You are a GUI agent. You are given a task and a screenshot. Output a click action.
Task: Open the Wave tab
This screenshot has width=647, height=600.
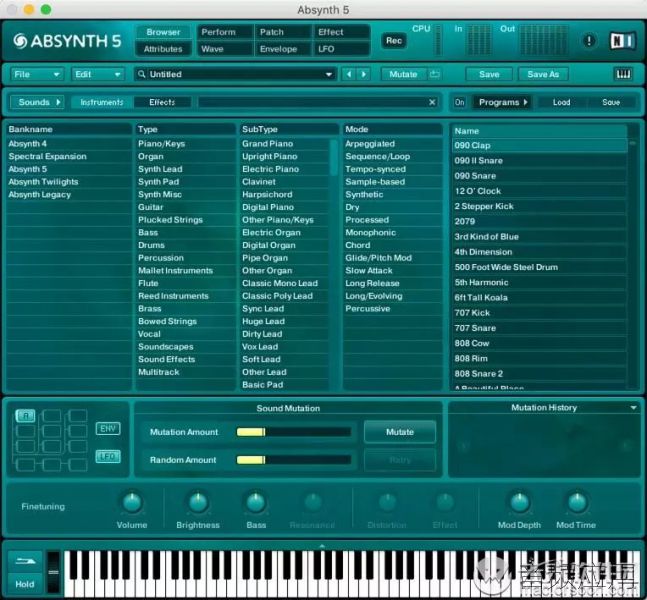click(225, 49)
